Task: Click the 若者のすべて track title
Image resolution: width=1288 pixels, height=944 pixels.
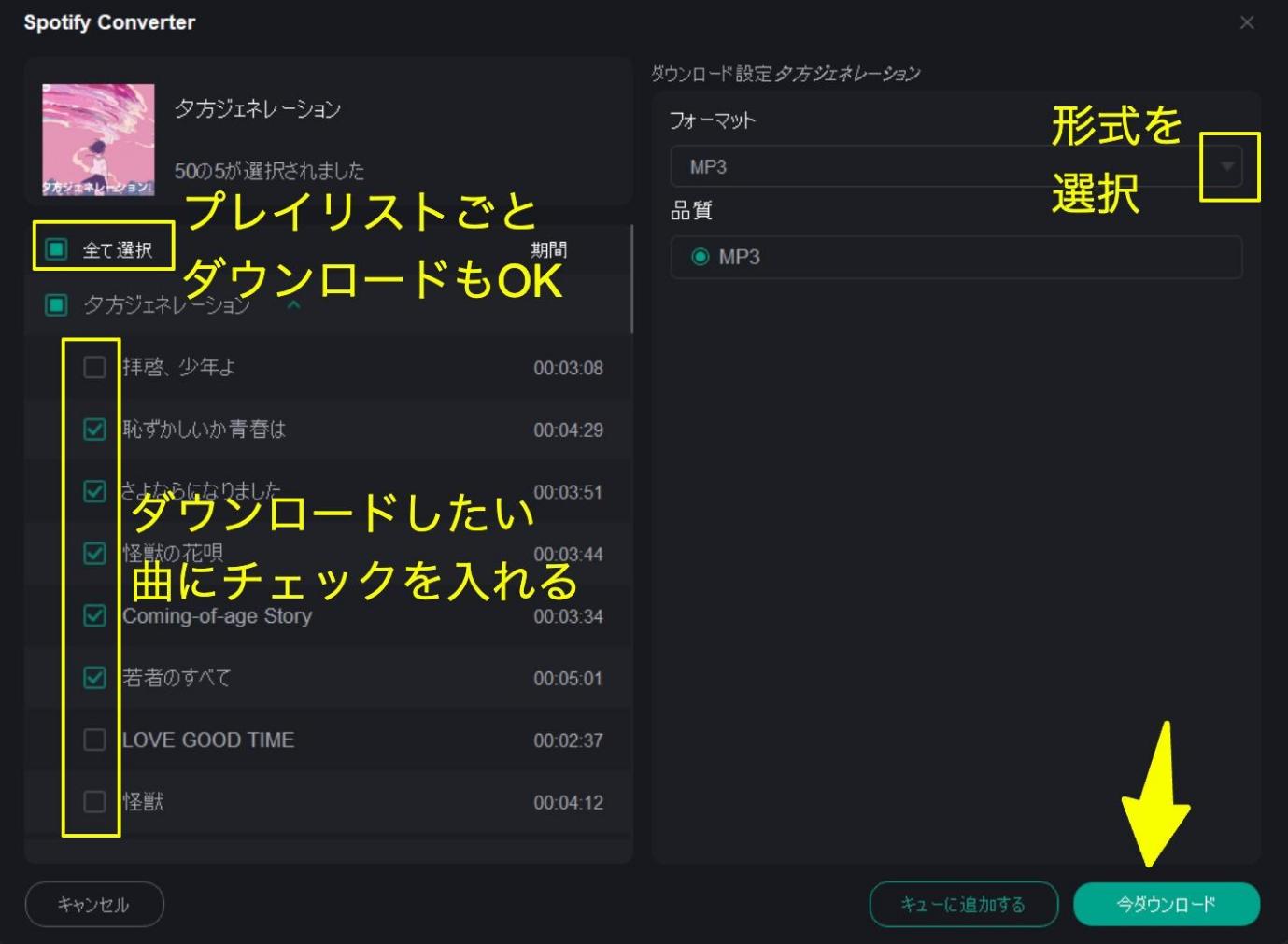Action: 177,678
